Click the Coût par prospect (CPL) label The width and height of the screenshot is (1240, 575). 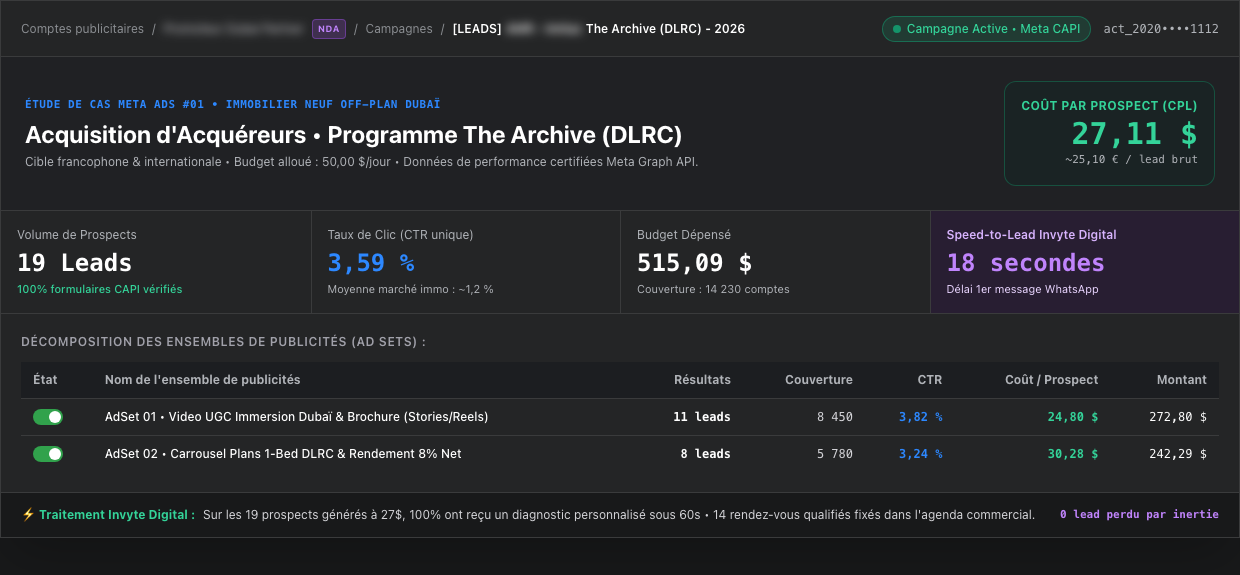point(1109,105)
